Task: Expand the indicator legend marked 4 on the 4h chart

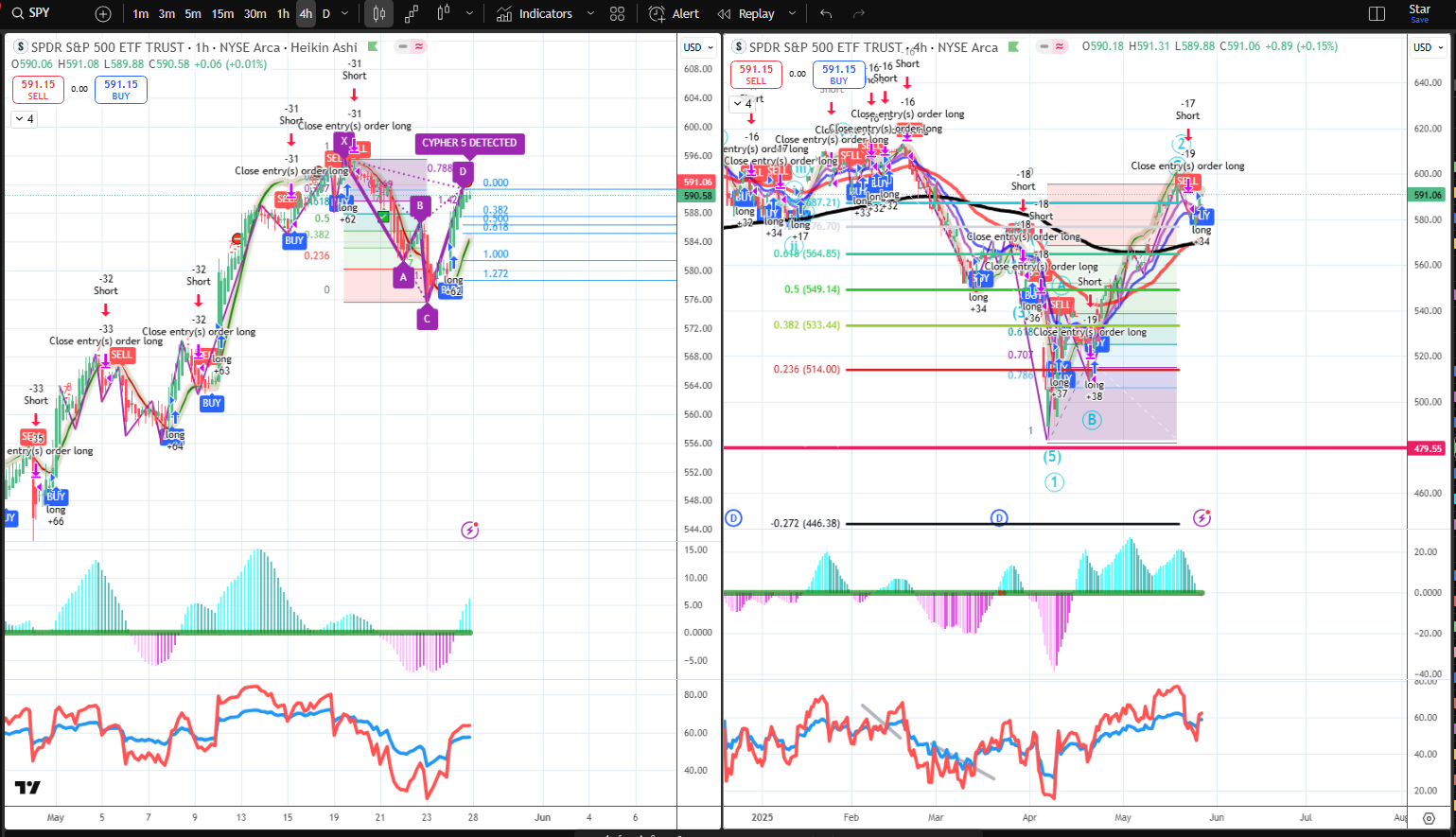Action: tap(742, 104)
